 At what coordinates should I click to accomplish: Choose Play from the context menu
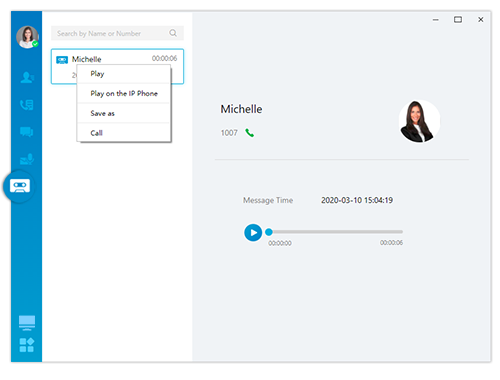coord(124,74)
